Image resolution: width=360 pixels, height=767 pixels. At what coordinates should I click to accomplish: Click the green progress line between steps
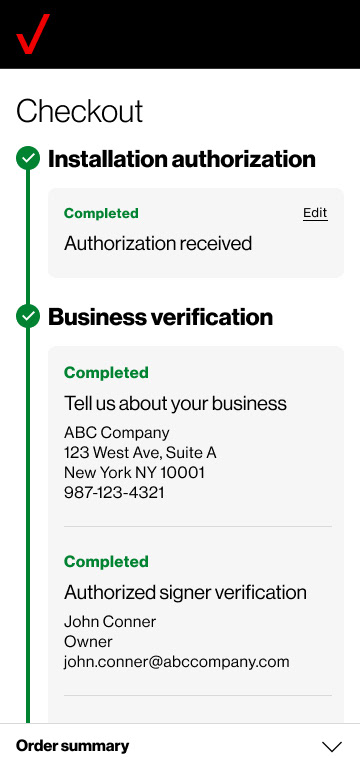click(28, 238)
